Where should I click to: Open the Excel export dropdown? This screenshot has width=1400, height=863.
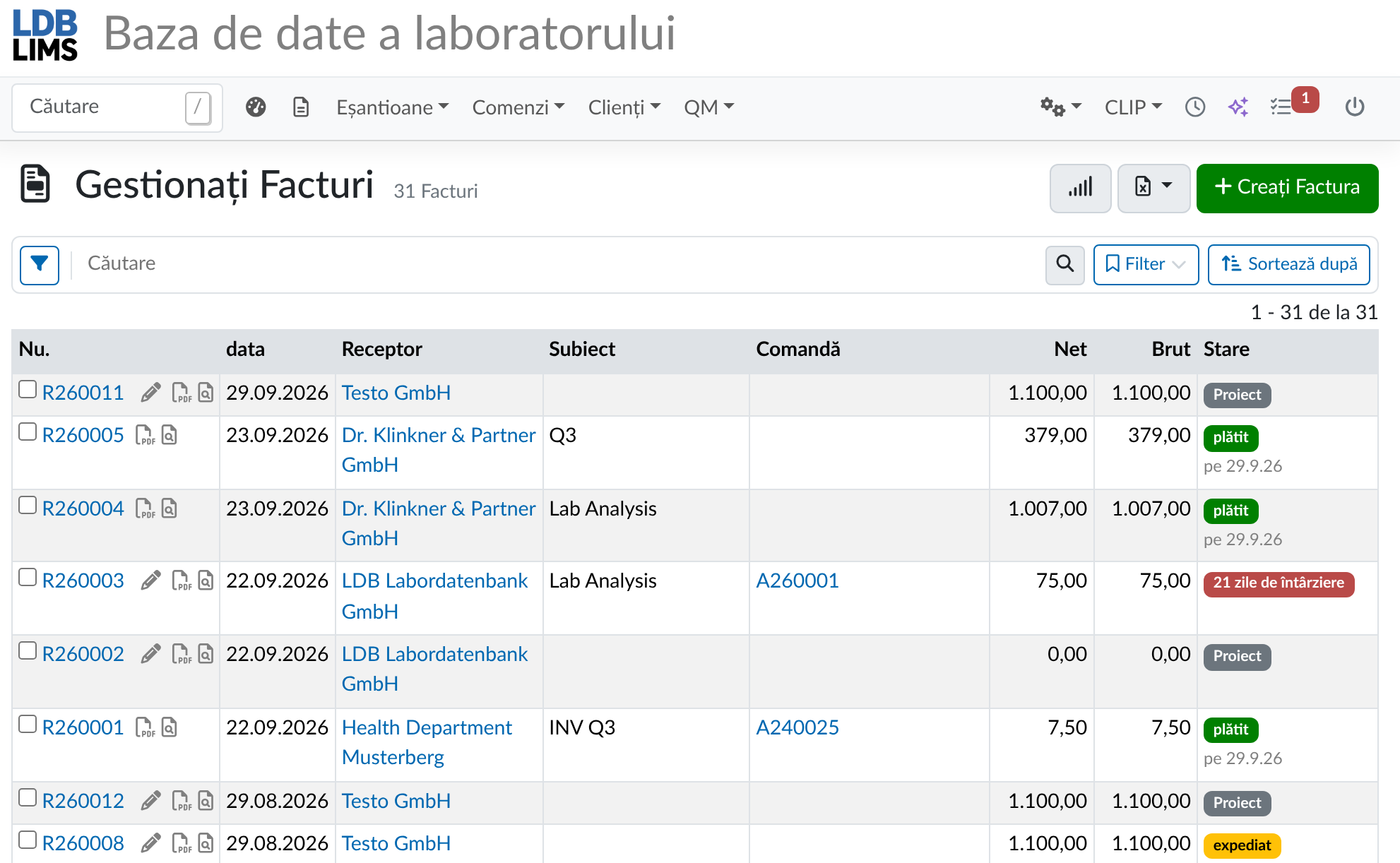(x=1153, y=188)
